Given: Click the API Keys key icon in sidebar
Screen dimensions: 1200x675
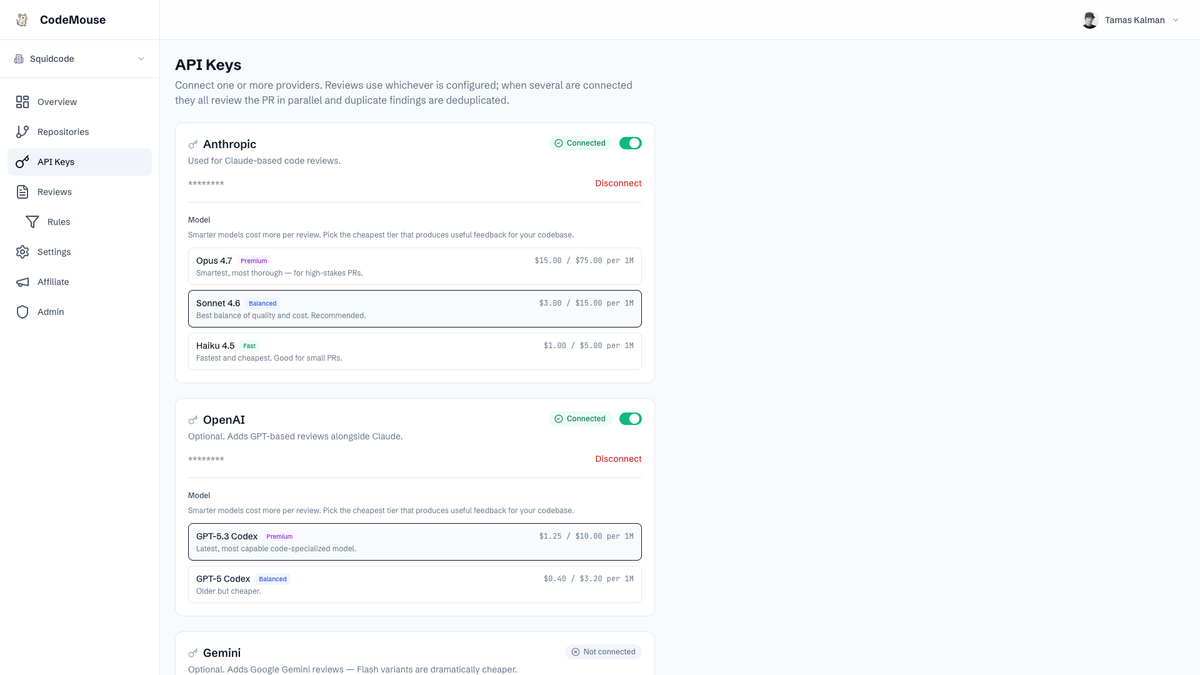Looking at the screenshot, I should (22, 162).
